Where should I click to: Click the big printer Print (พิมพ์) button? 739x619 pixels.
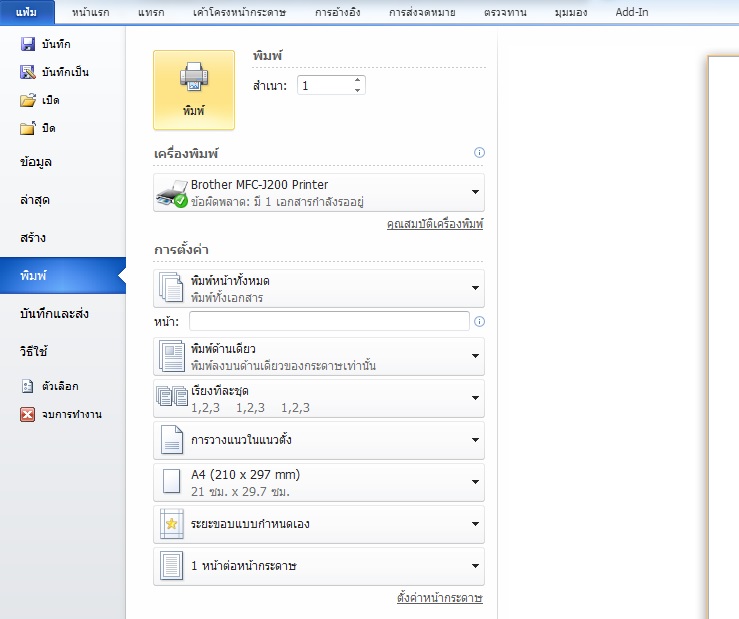point(194,90)
